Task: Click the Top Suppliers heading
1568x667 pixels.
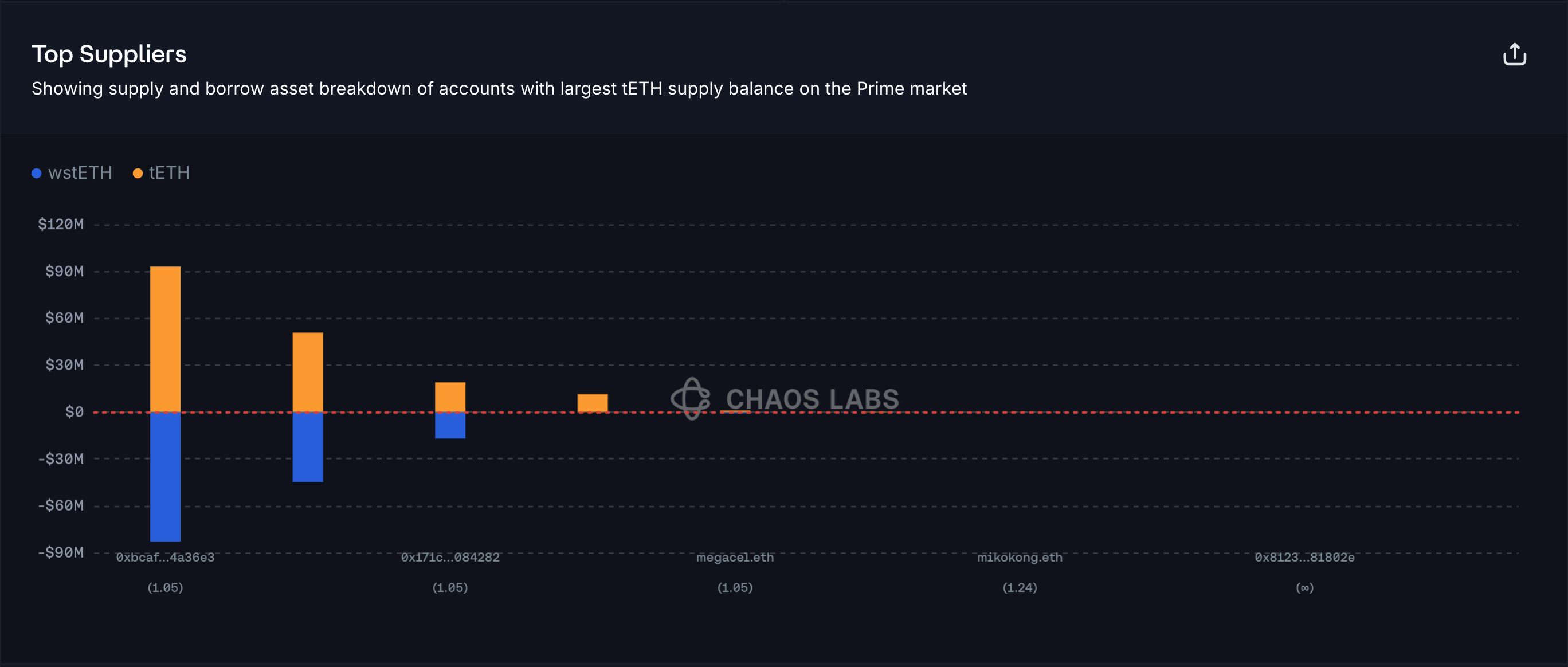Action: click(109, 54)
